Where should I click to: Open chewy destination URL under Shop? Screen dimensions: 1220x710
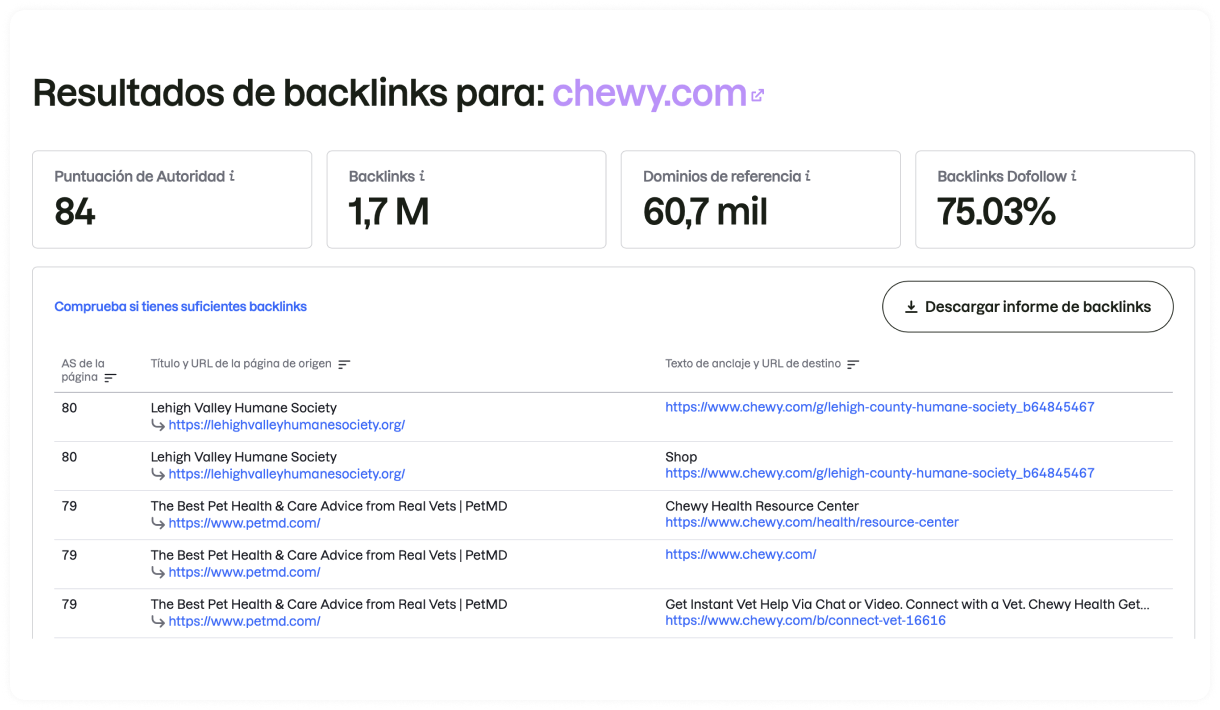click(x=880, y=473)
